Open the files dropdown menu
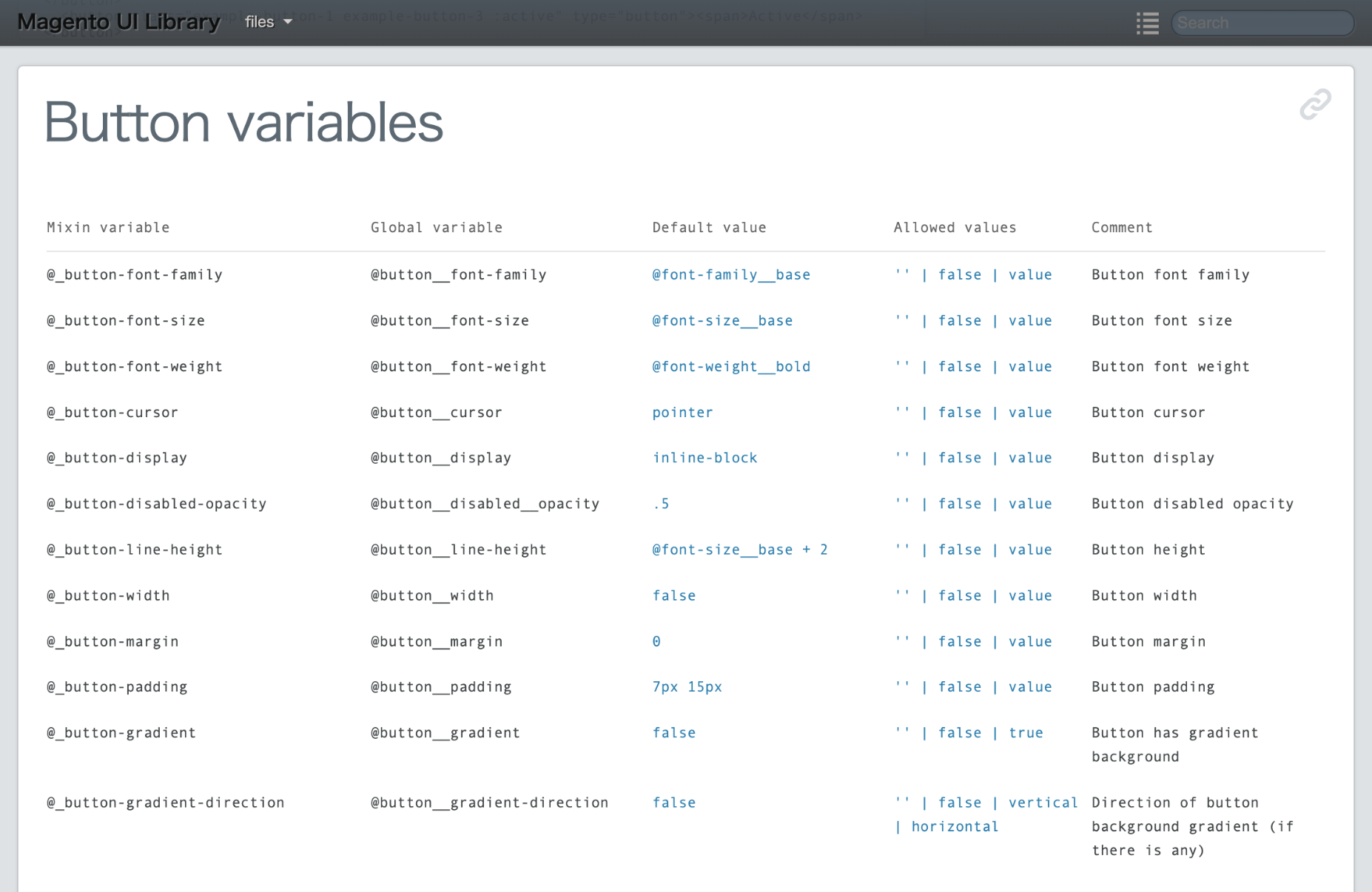 click(268, 22)
